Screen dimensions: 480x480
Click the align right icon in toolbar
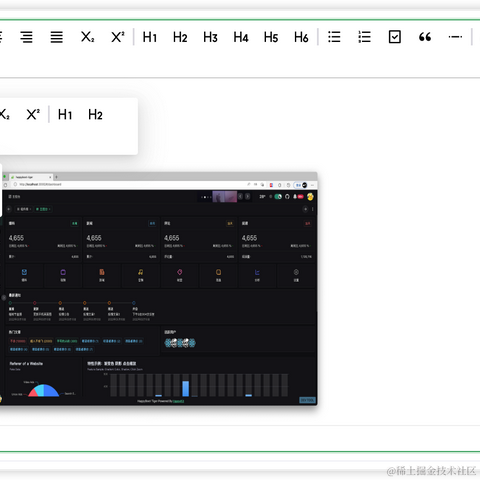click(x=26, y=37)
